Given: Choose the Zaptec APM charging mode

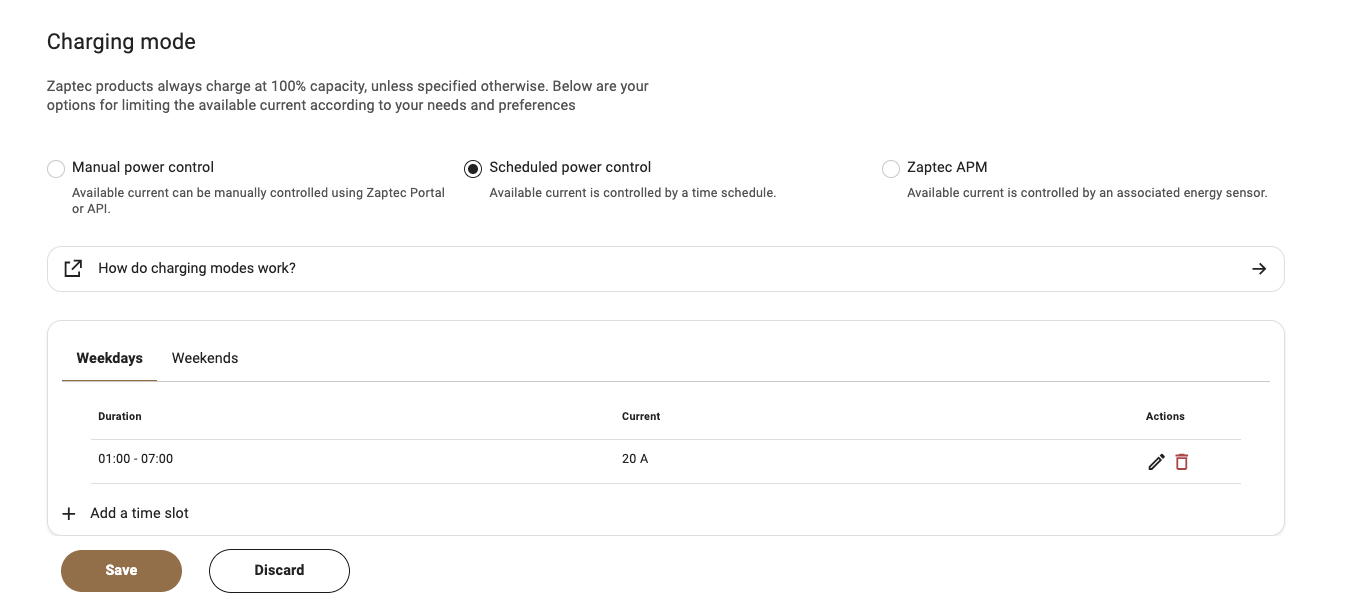Looking at the screenshot, I should (x=890, y=169).
